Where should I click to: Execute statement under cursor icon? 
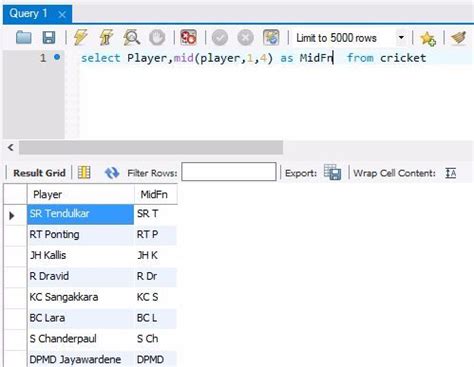(x=106, y=37)
